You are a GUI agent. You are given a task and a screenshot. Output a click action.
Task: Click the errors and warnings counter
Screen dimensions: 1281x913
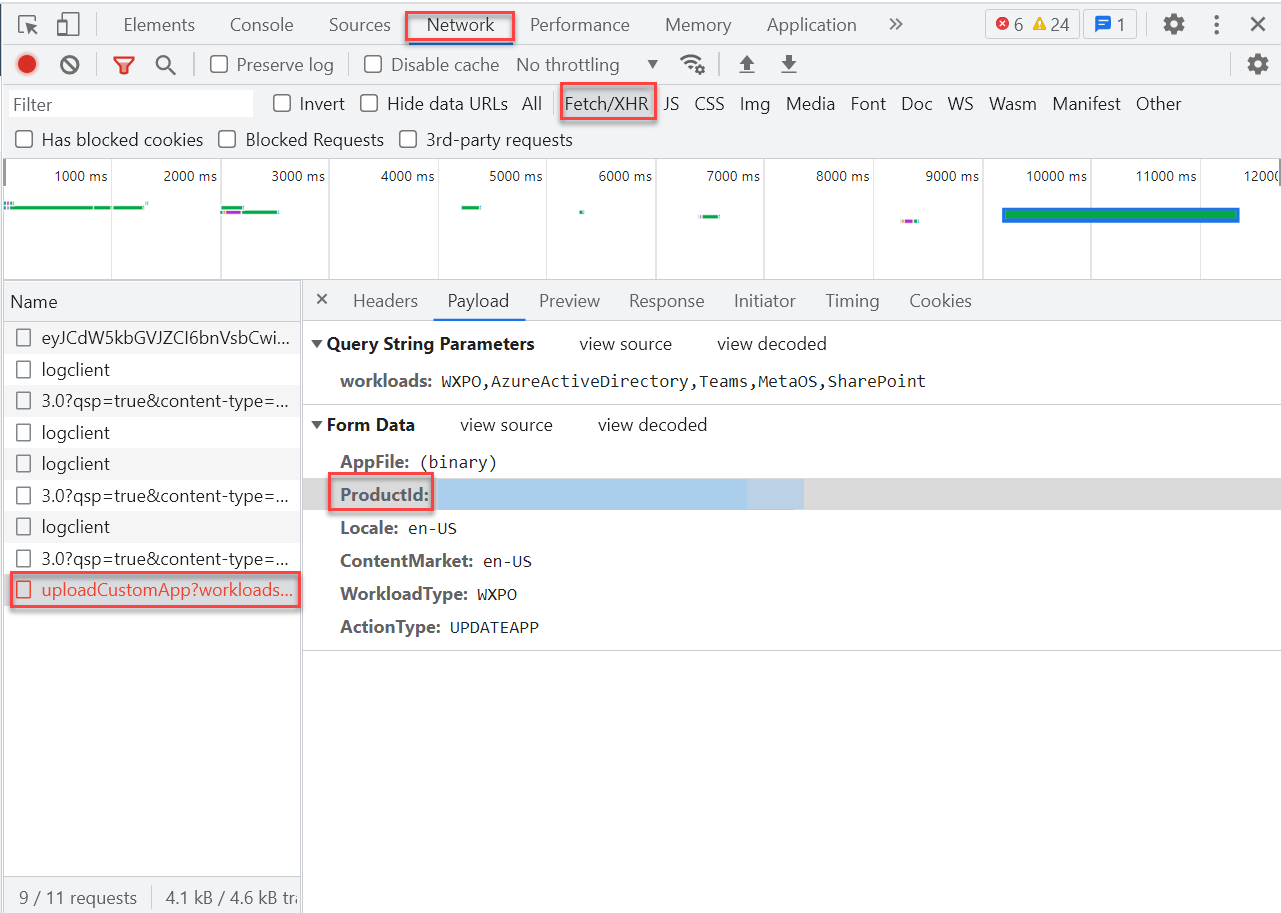coord(1032,25)
